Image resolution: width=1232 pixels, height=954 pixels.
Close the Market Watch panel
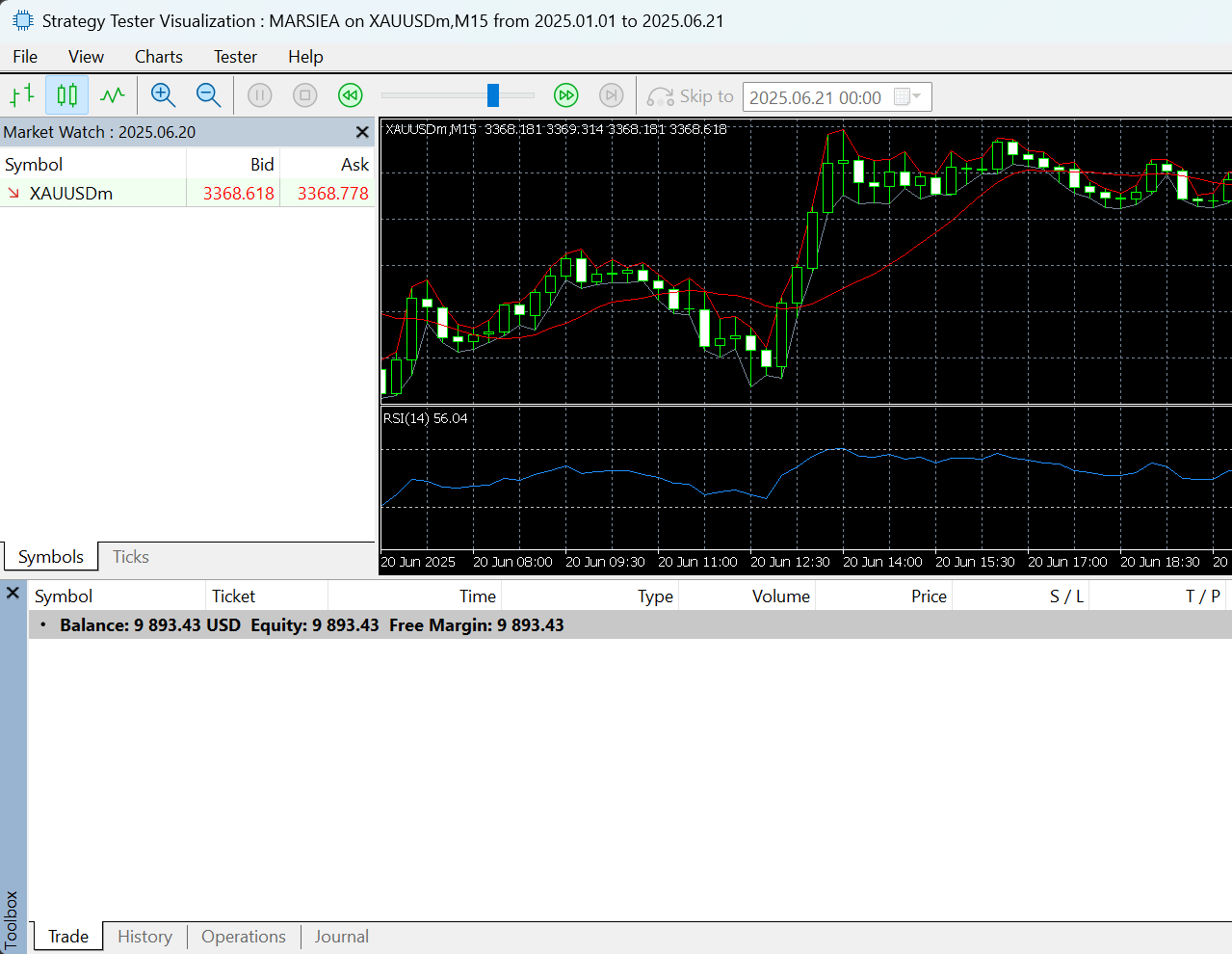(362, 132)
